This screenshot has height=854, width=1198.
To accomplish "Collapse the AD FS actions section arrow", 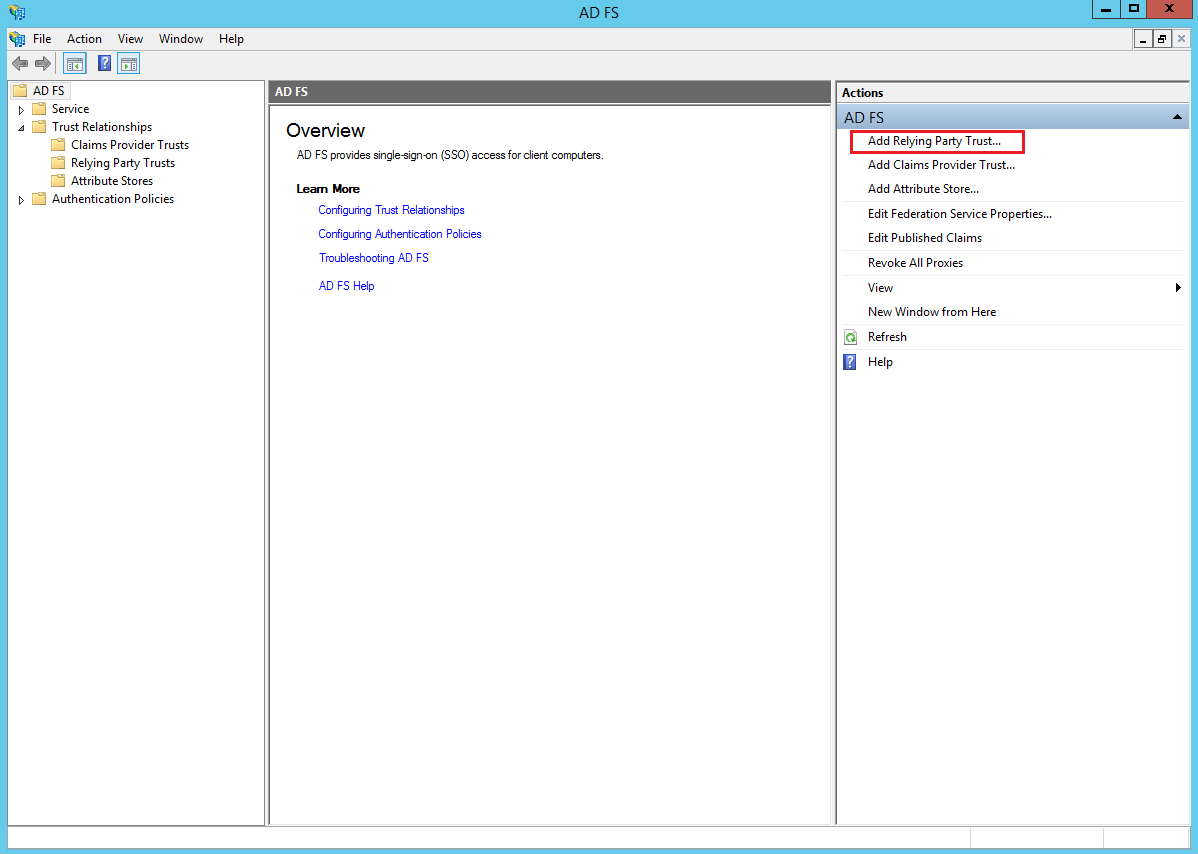I will tap(1177, 117).
